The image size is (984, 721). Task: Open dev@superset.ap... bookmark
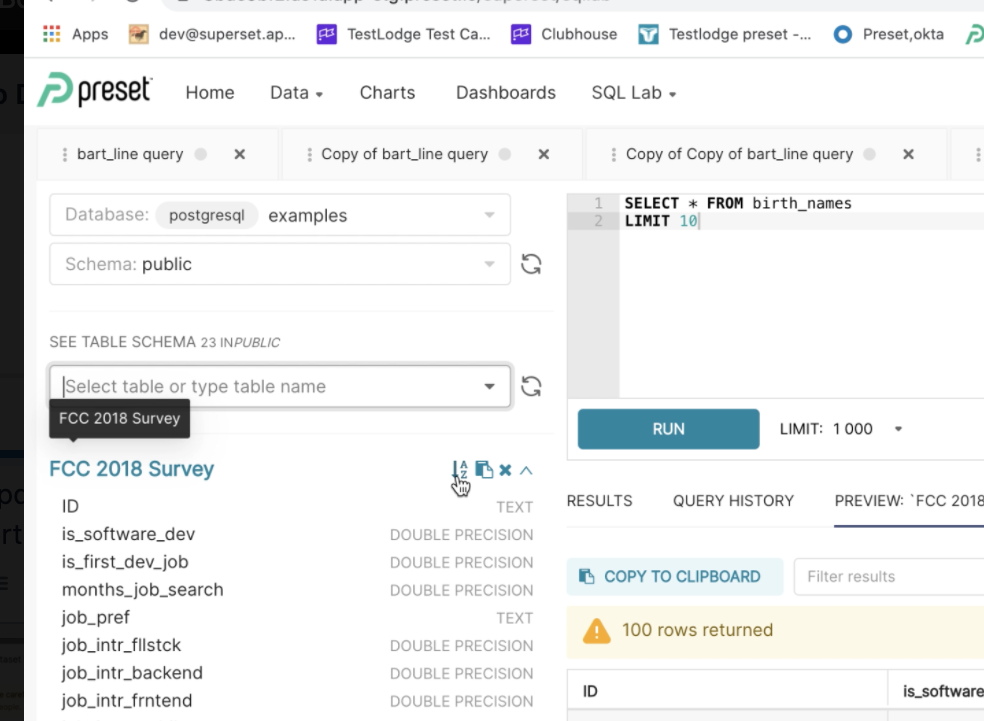tap(211, 34)
